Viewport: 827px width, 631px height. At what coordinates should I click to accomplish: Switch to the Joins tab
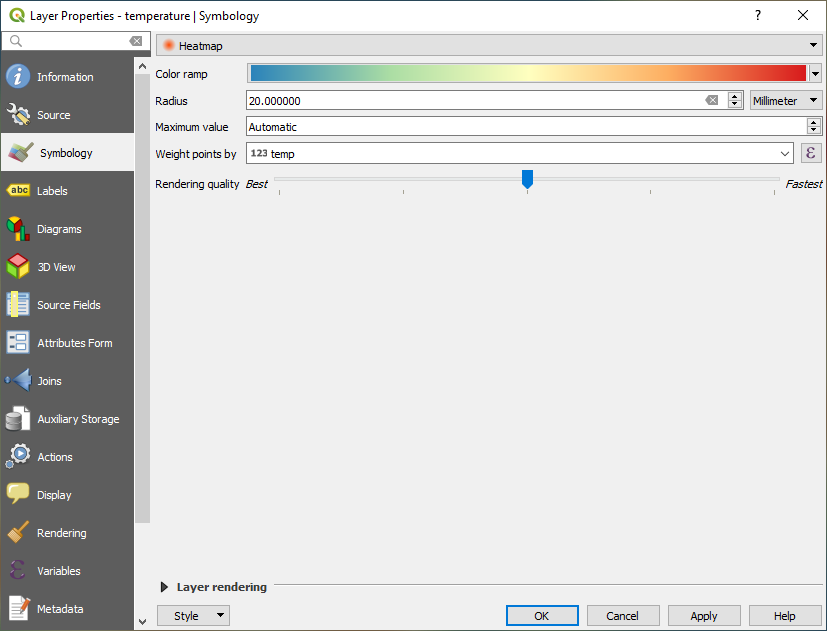68,380
